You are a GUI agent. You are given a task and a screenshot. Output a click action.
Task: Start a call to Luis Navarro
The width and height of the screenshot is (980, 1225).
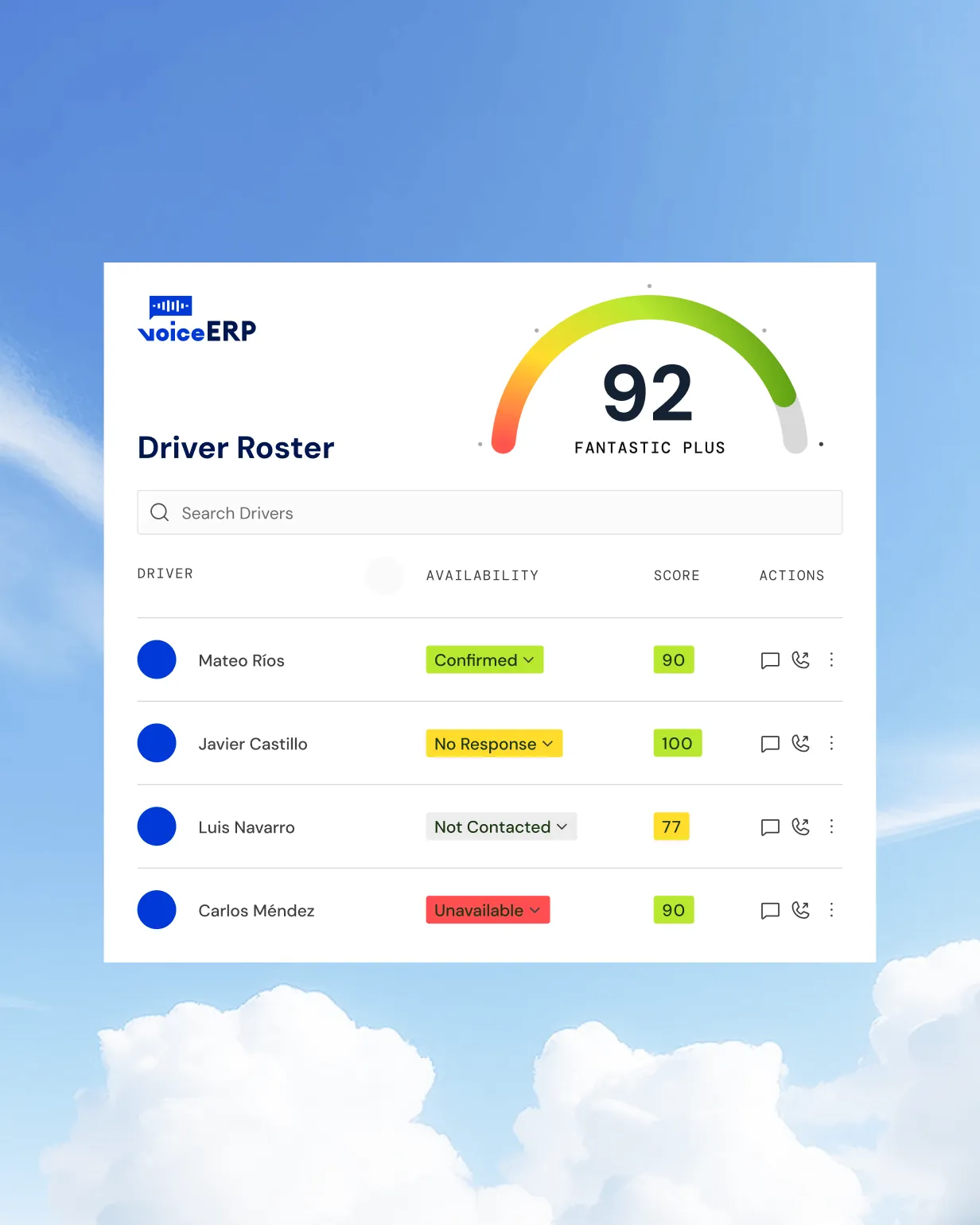coord(801,827)
